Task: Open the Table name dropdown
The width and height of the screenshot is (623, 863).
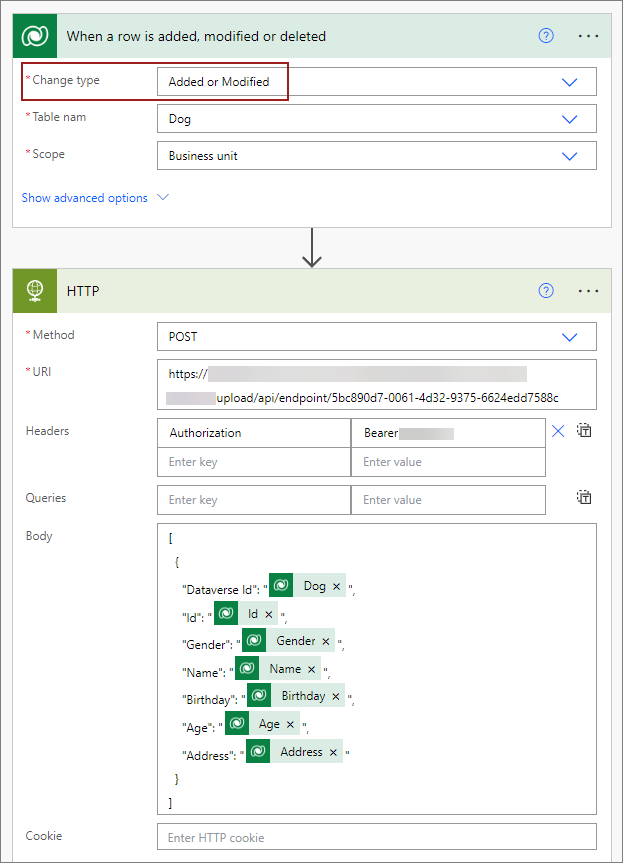Action: point(570,118)
